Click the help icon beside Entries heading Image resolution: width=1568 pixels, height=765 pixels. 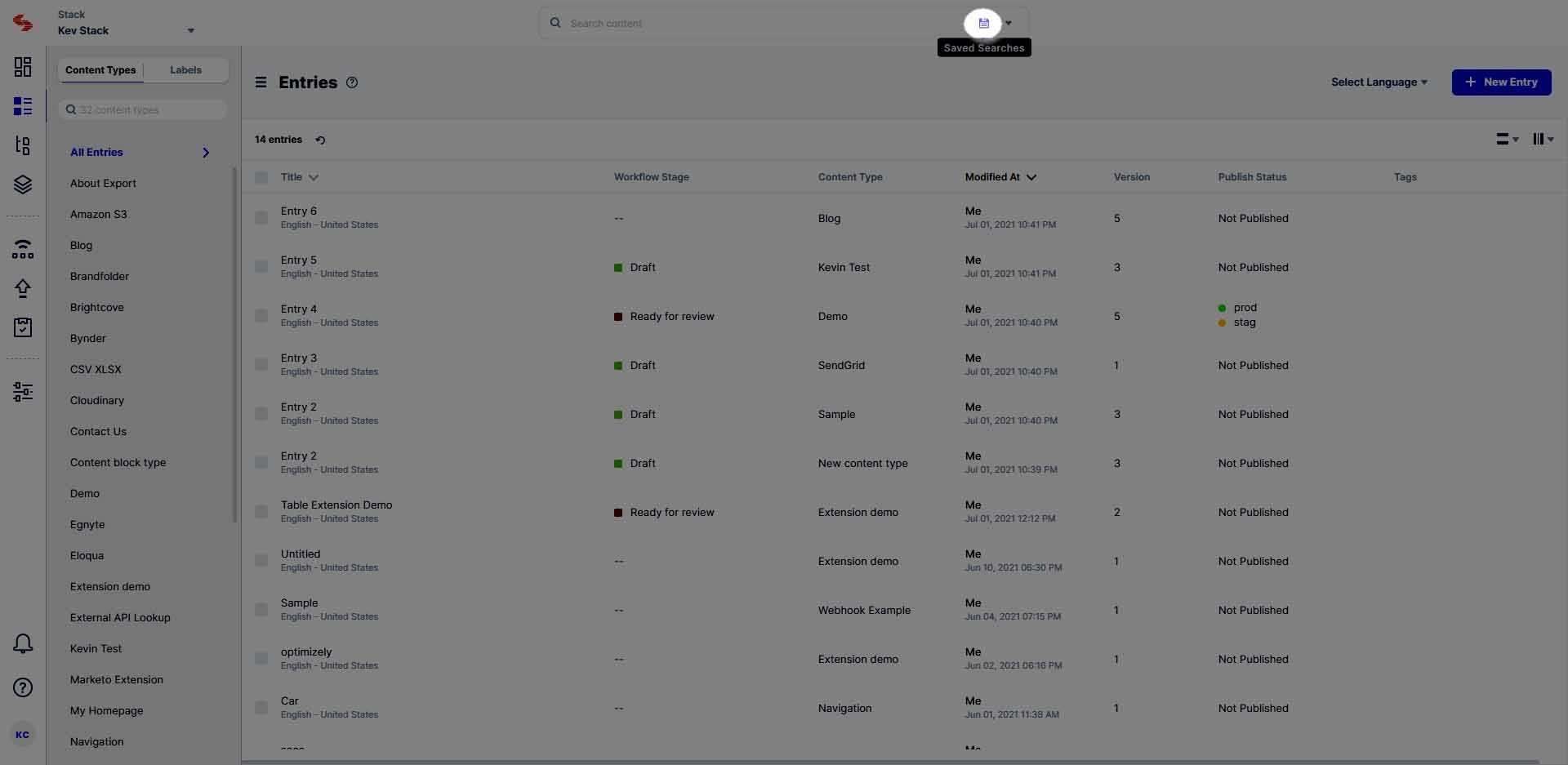[352, 82]
